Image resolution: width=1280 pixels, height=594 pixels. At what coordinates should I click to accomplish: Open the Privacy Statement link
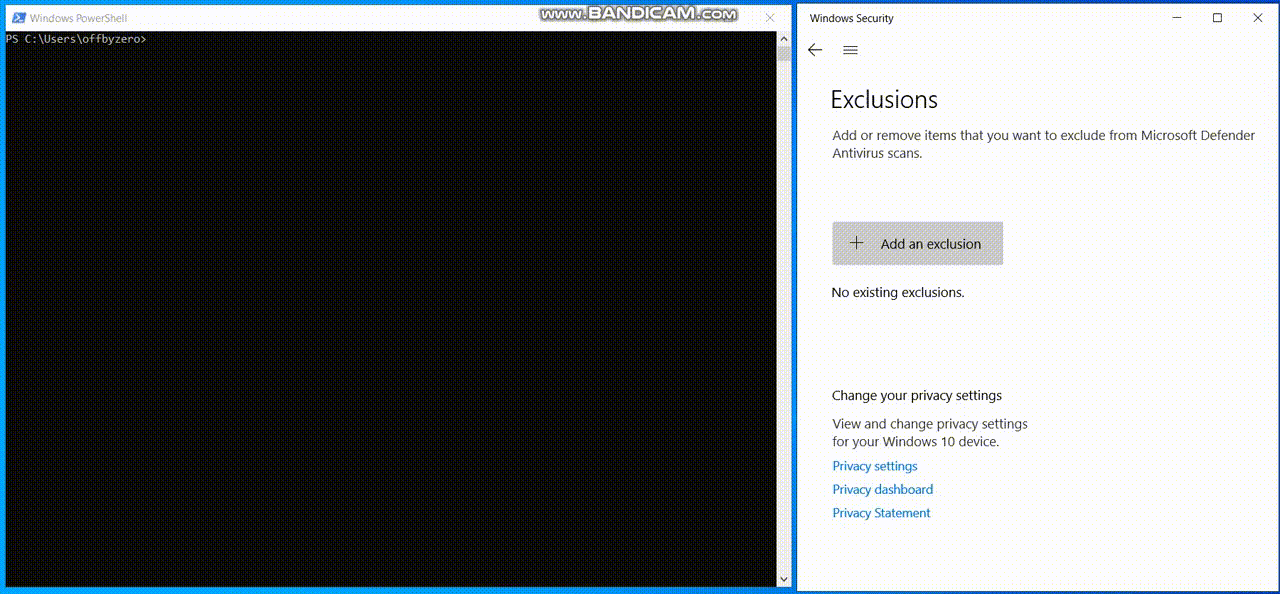coord(881,513)
